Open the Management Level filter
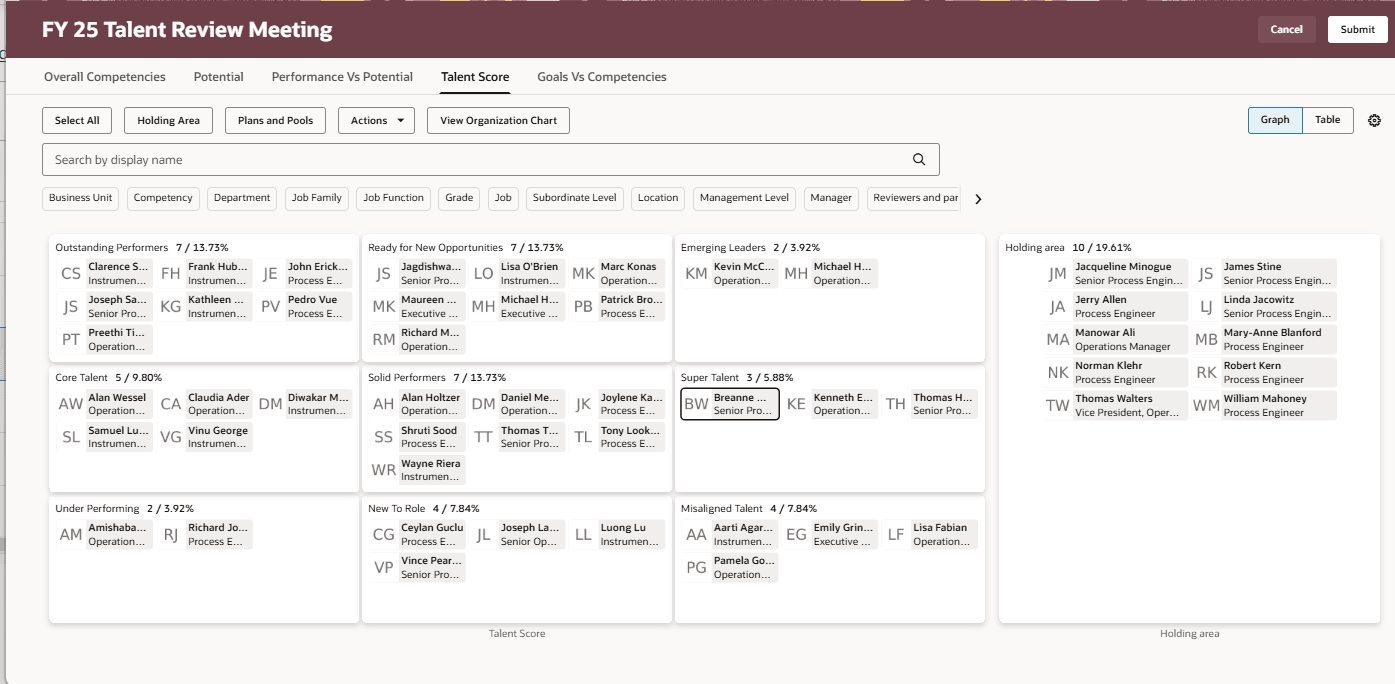The height and width of the screenshot is (684, 1395). pyautogui.click(x=744, y=198)
